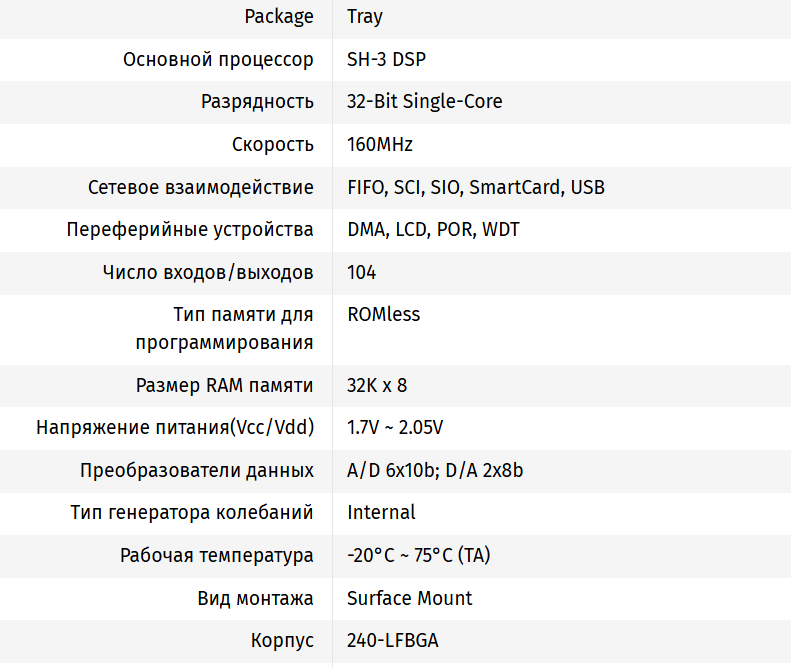Click the "FIFO, SCI, SIO, SmartCard, USB" value
Screen dimensions: 791x667
click(476, 188)
